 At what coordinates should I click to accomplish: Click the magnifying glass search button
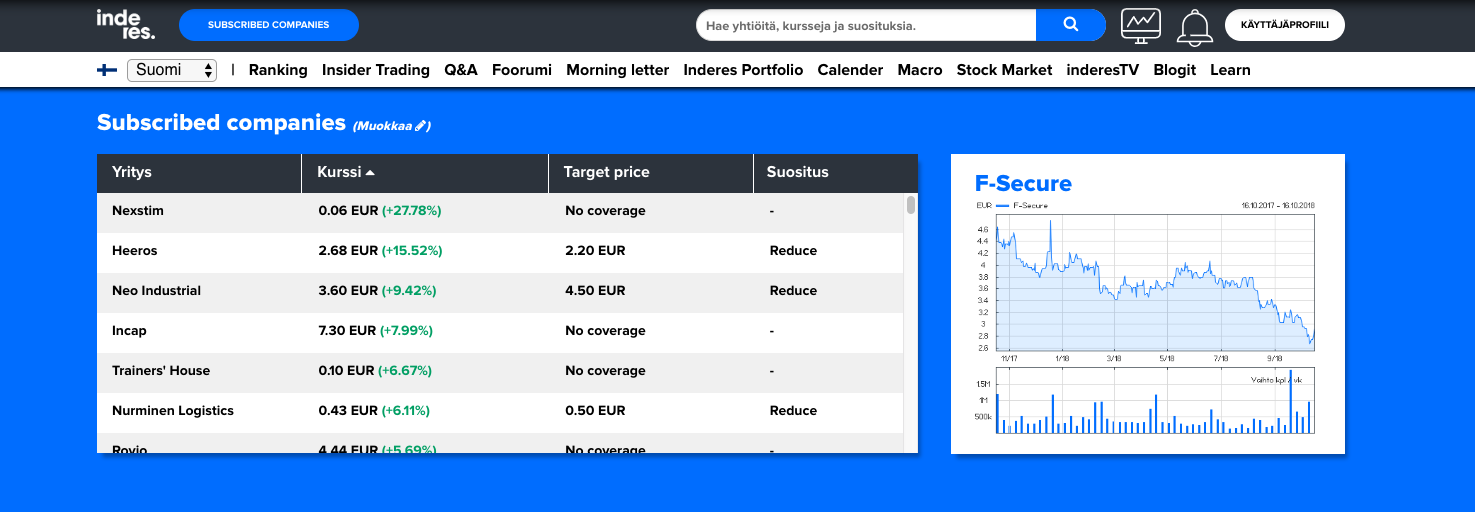pos(1070,25)
